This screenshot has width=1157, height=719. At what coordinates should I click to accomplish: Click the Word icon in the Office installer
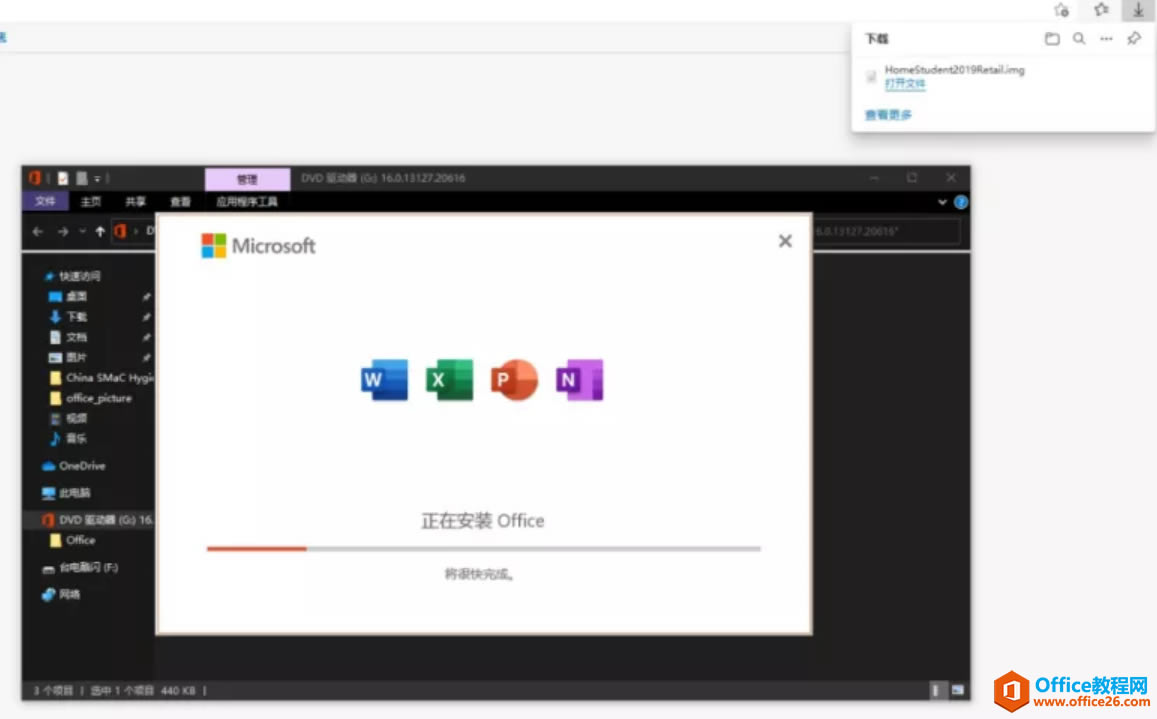384,379
